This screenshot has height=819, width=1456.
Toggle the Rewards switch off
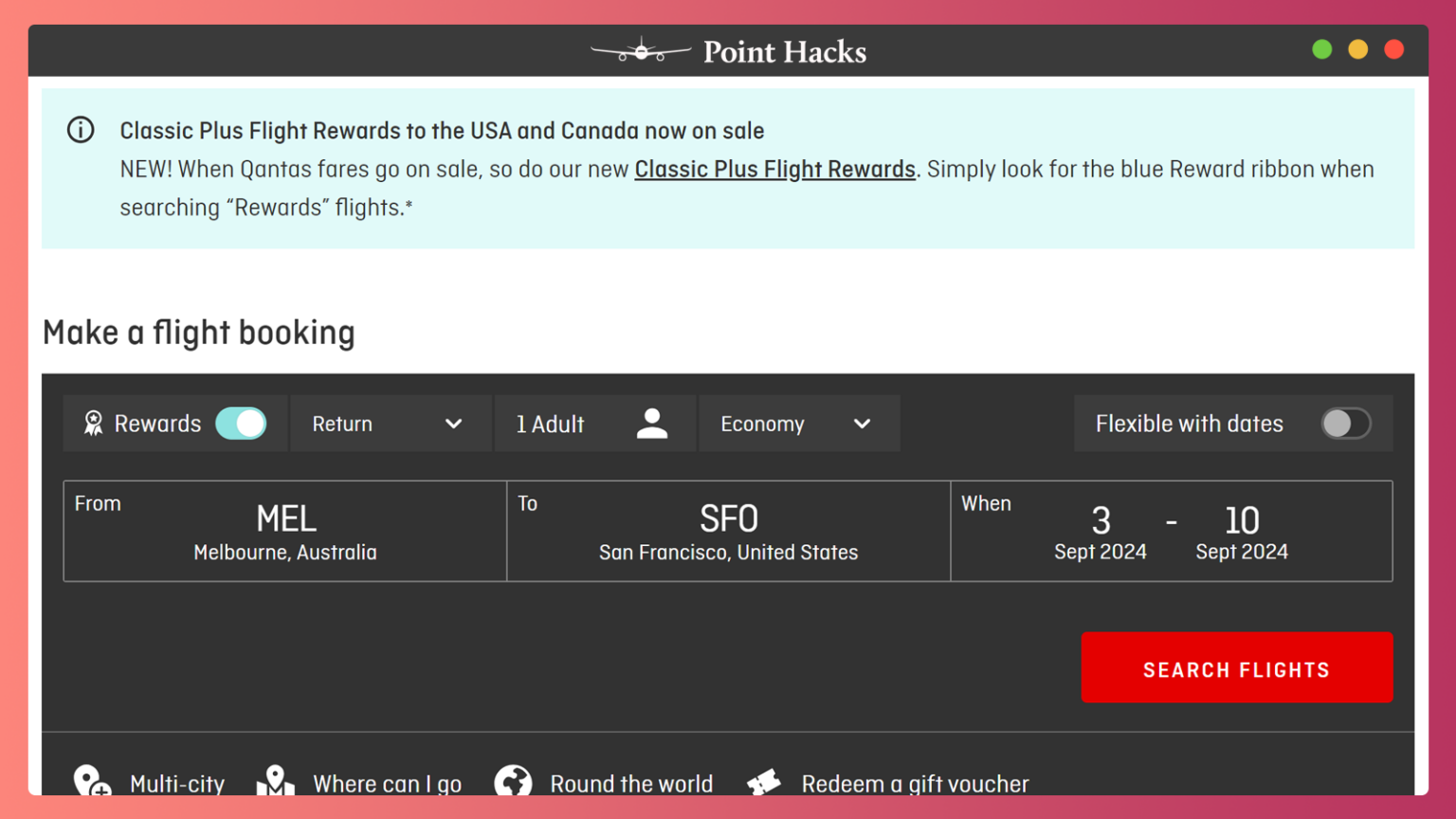(241, 424)
